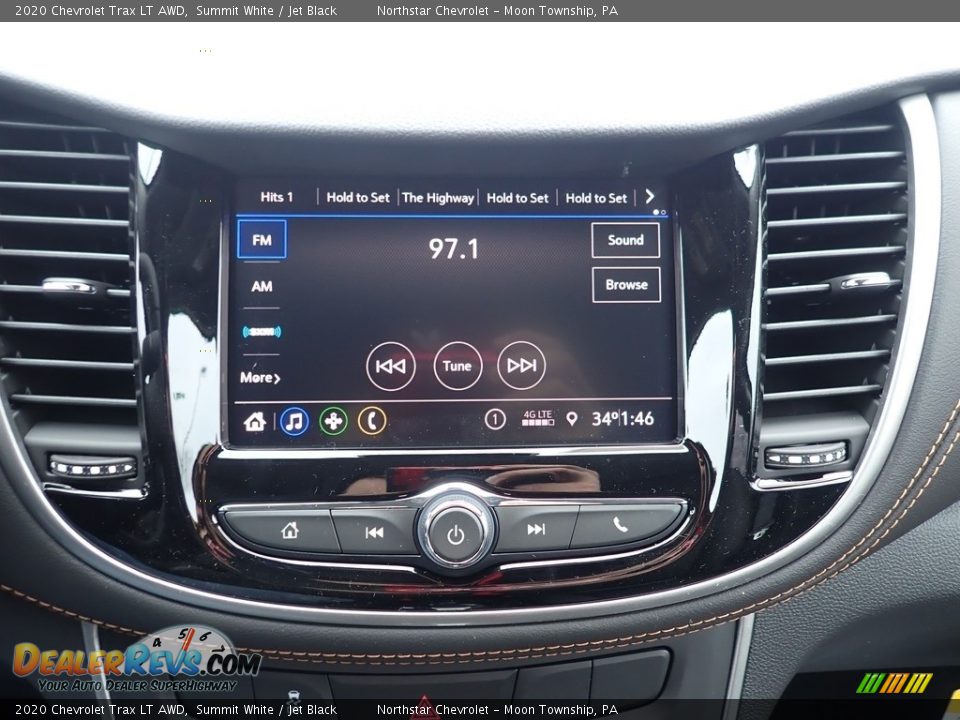Expand More audio sources
This screenshot has width=960, height=720.
pos(260,378)
